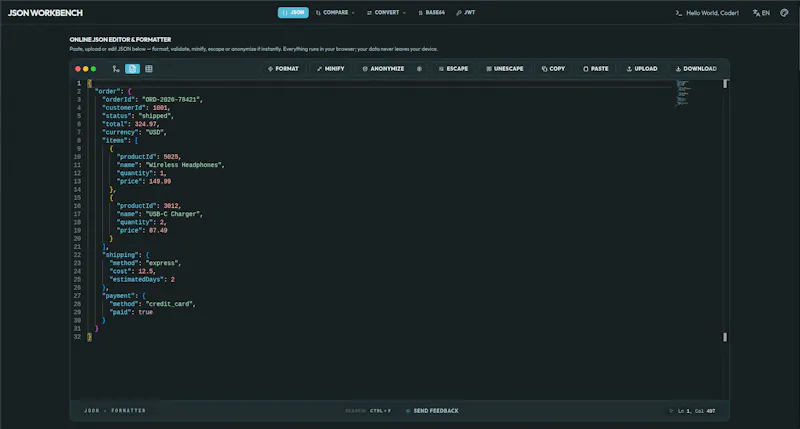Screen dimensions: 800x429
Task: Click the red window dot
Action: (x=78, y=69)
